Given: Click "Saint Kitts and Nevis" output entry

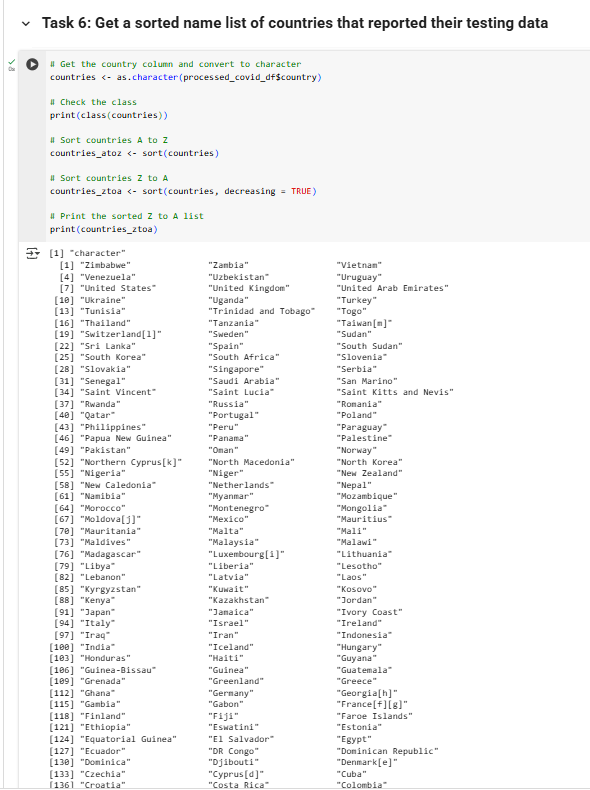Looking at the screenshot, I should point(395,392).
